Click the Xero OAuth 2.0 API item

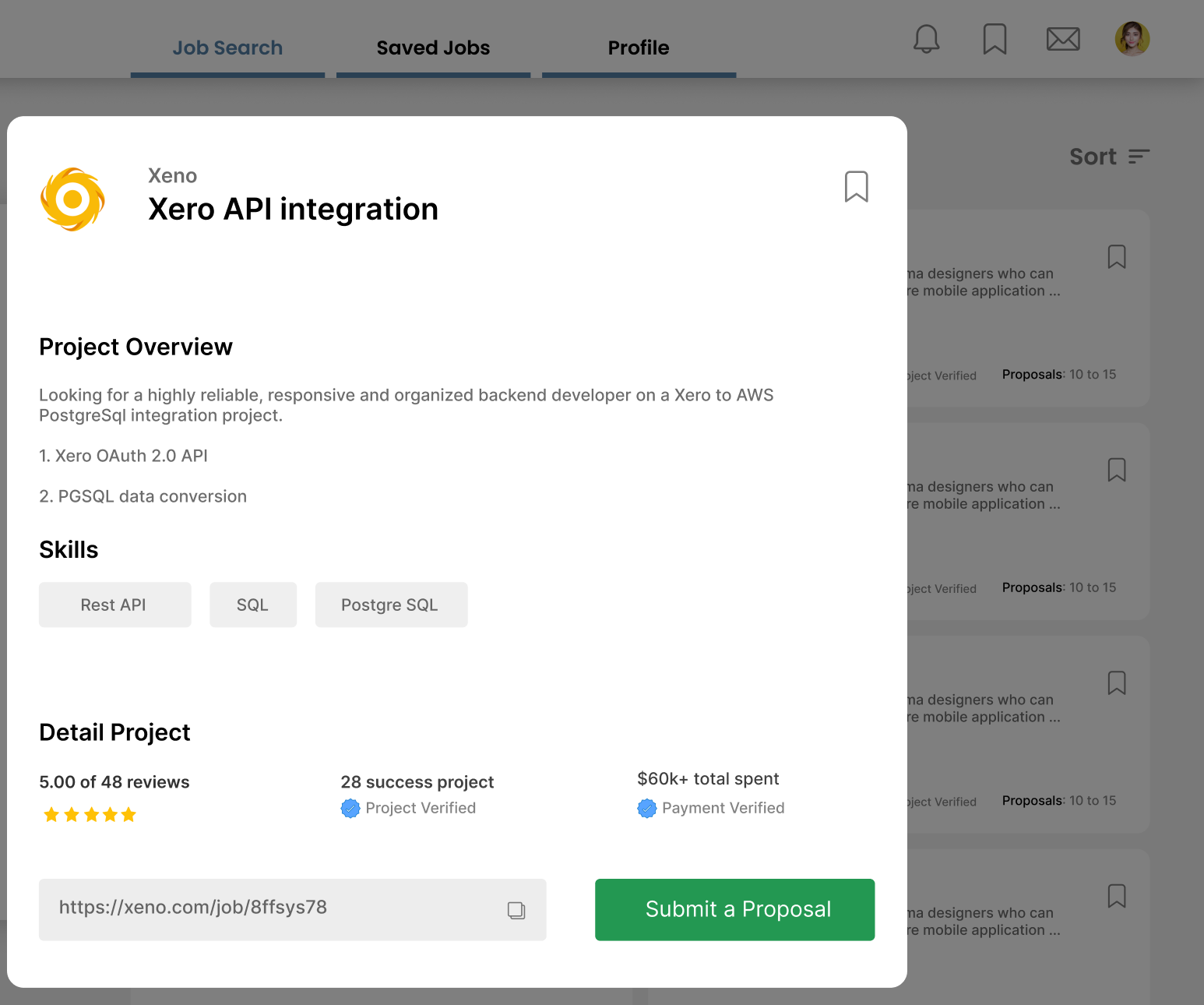(123, 456)
